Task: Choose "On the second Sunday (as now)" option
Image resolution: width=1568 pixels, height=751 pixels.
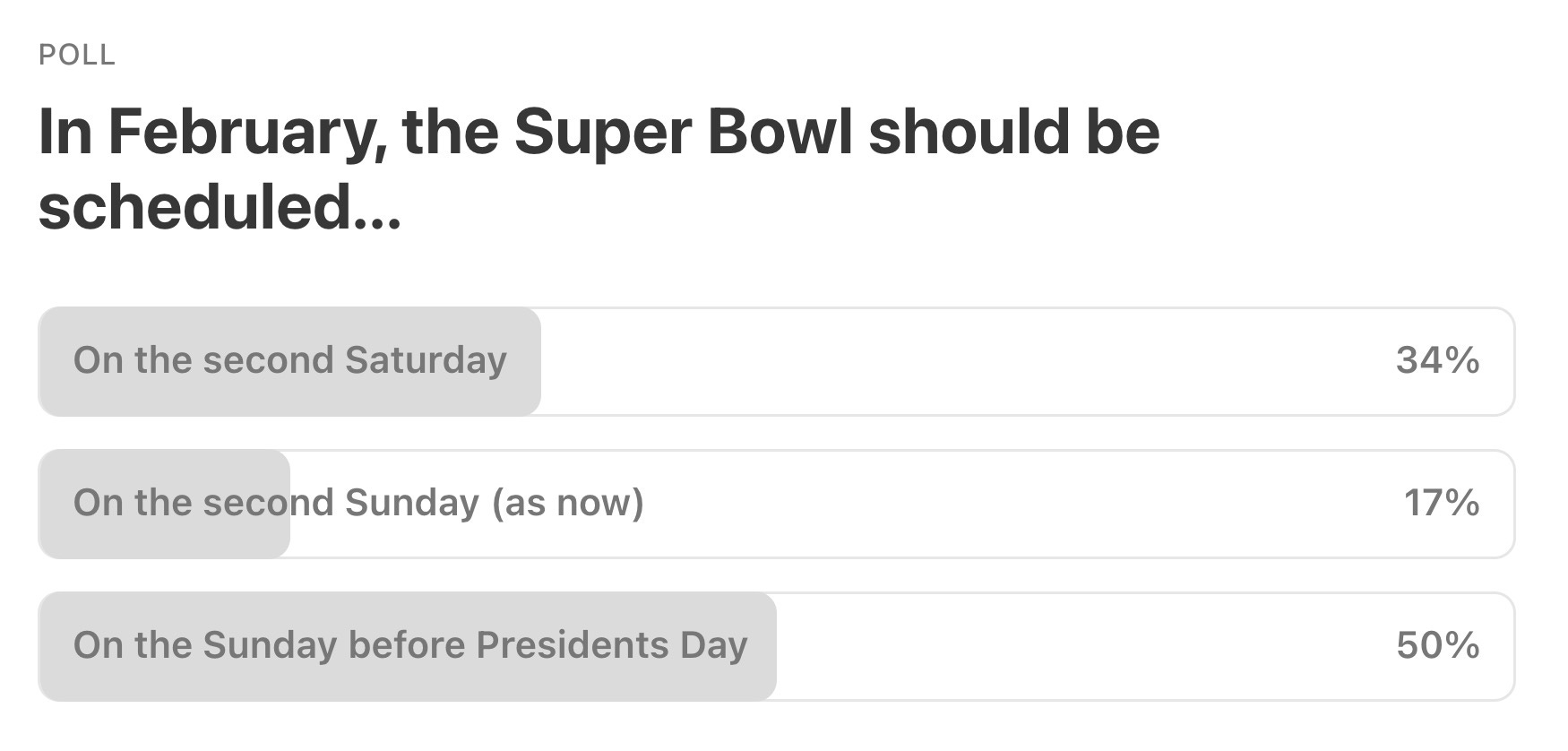Action: 358,503
